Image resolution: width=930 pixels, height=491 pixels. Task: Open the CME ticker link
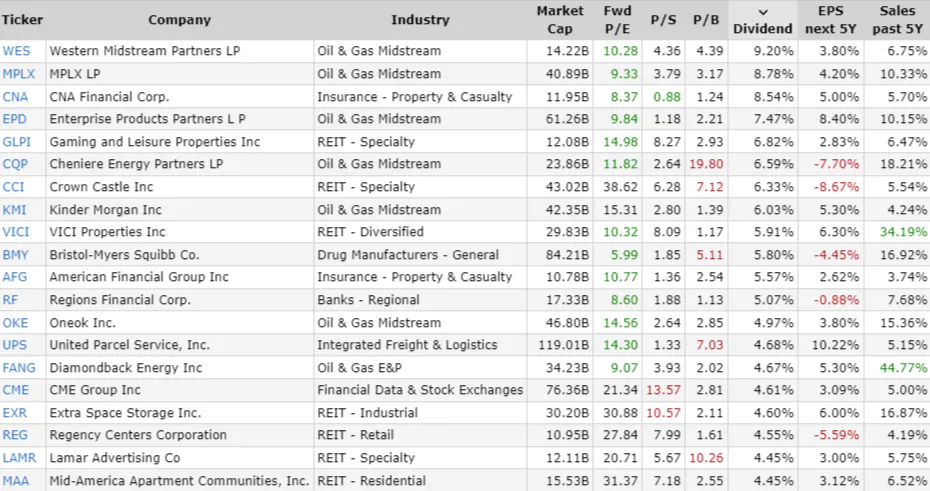[15, 390]
